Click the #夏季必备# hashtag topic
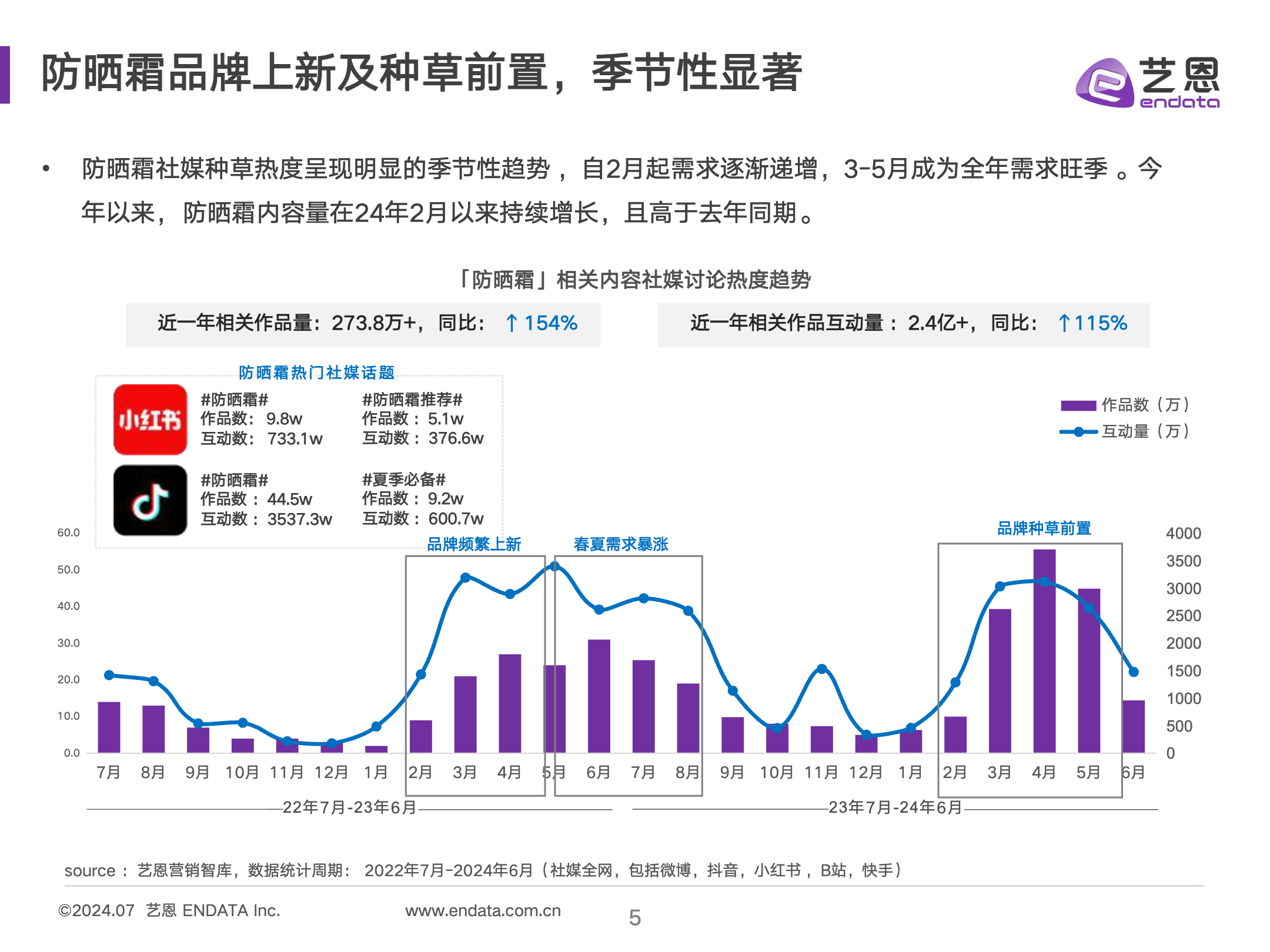 point(404,480)
